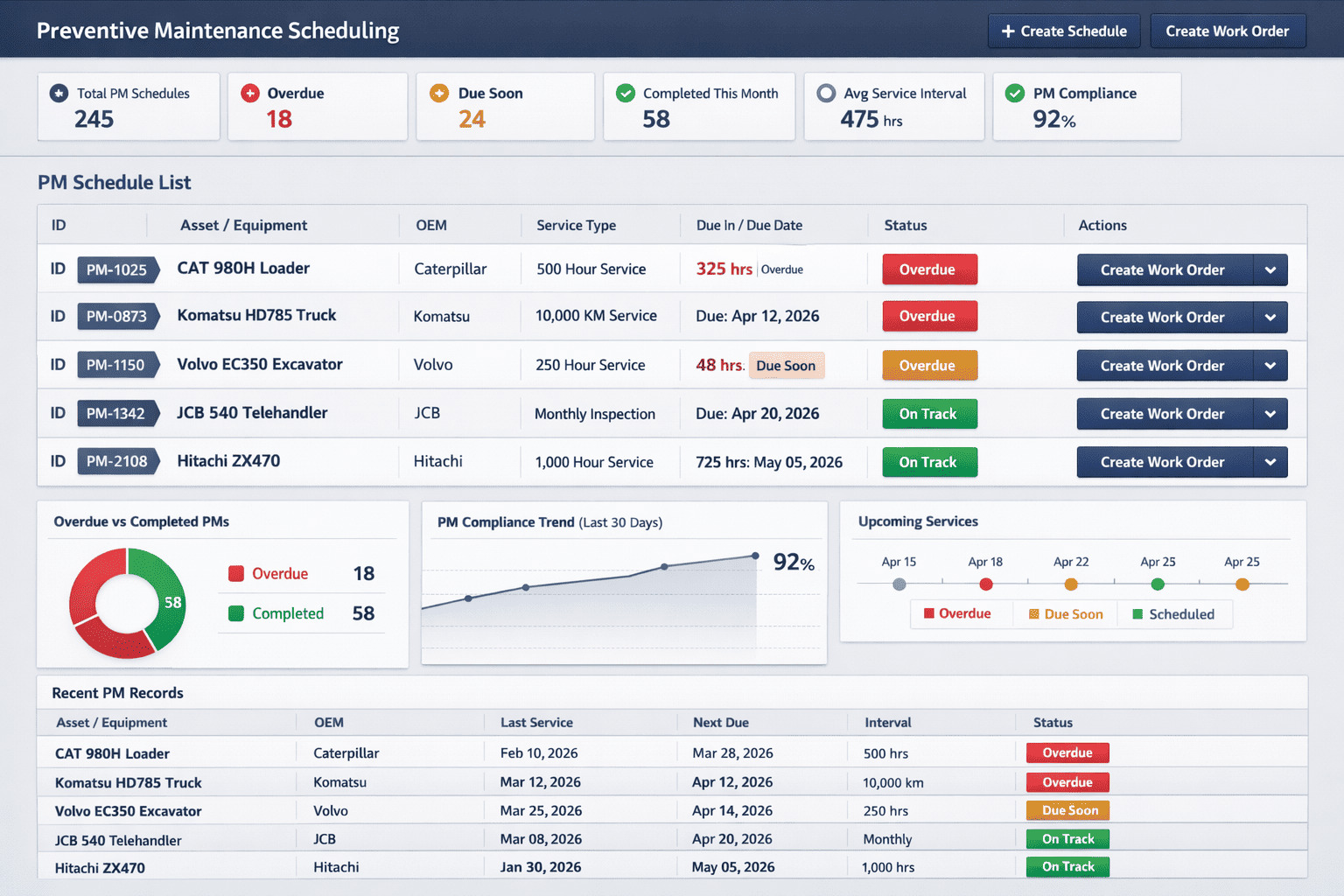Select the Due Soon status badge for Volvo EC350
The height and width of the screenshot is (896, 1344).
(x=1067, y=810)
